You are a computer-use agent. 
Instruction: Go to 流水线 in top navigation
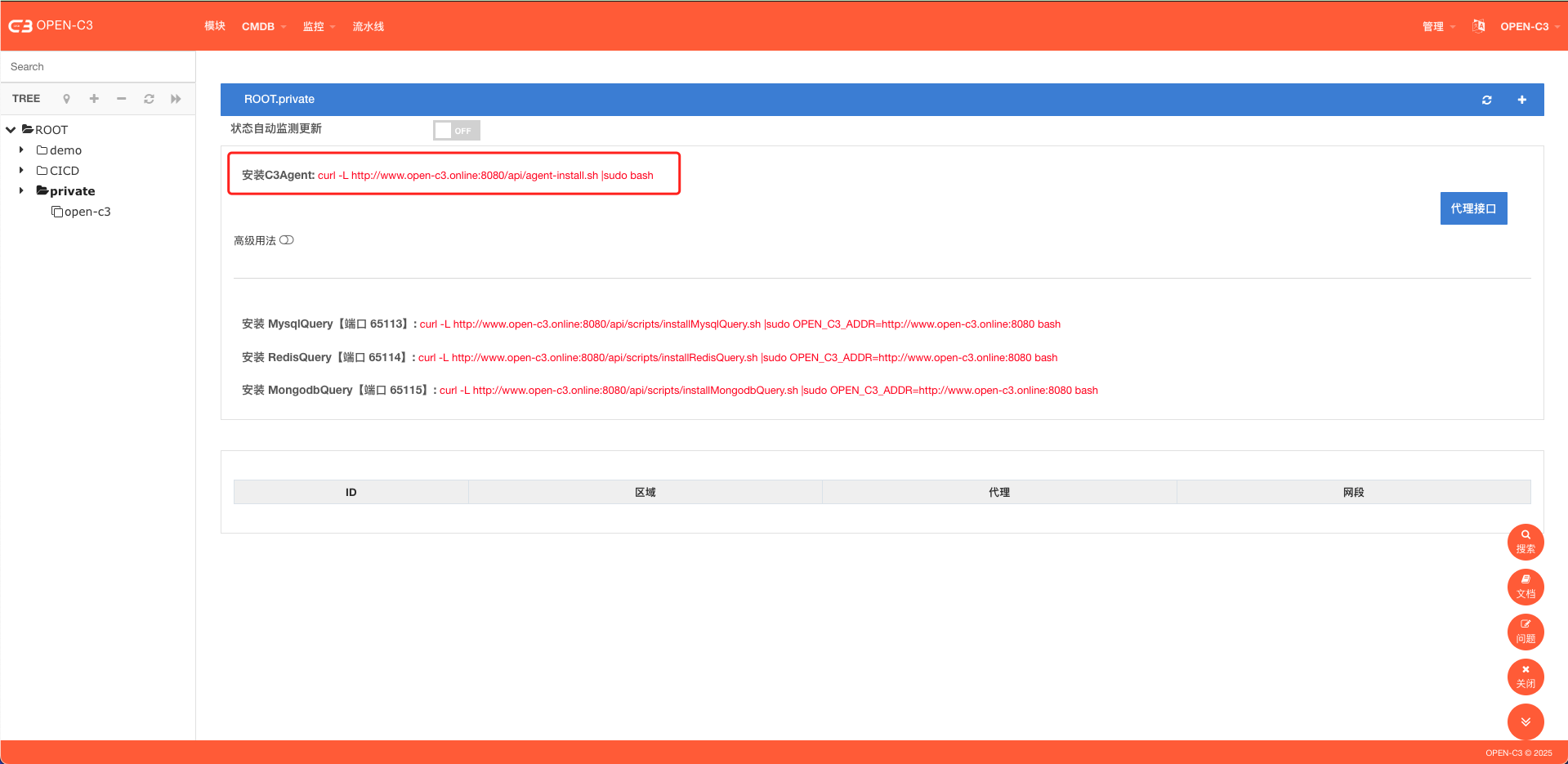click(x=368, y=27)
